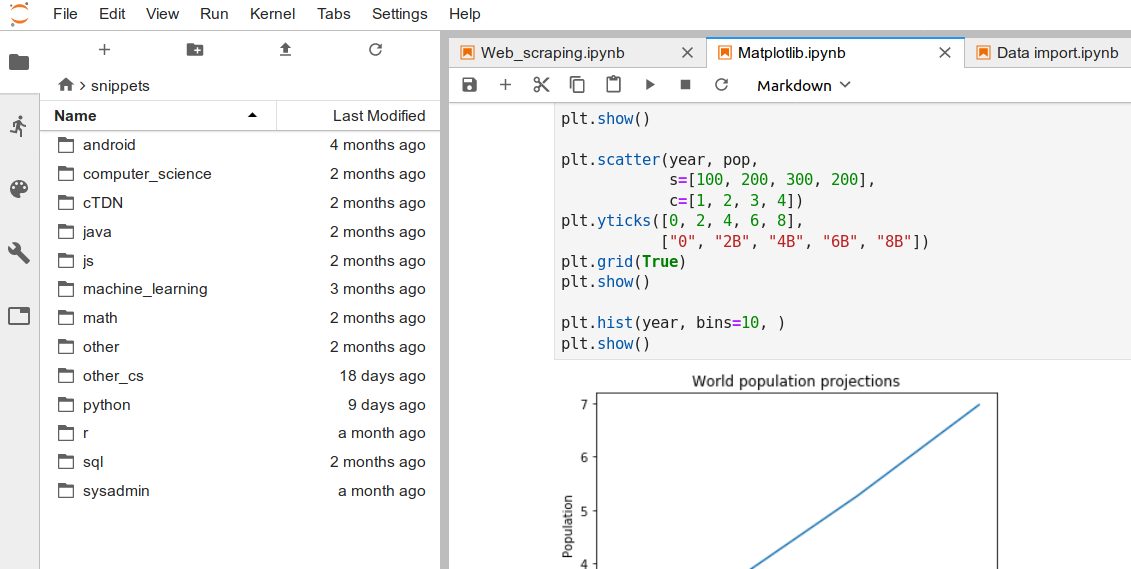
Task: Refresh the file list
Action: click(x=375, y=49)
